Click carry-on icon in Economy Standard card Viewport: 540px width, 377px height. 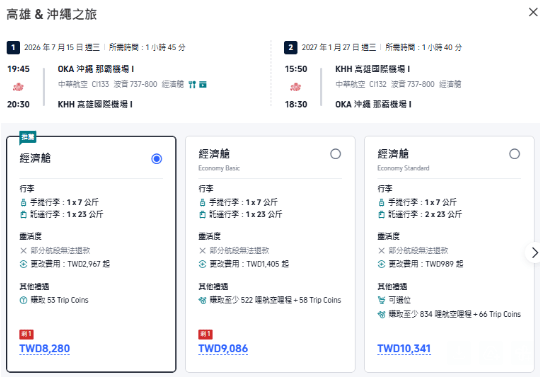point(381,202)
